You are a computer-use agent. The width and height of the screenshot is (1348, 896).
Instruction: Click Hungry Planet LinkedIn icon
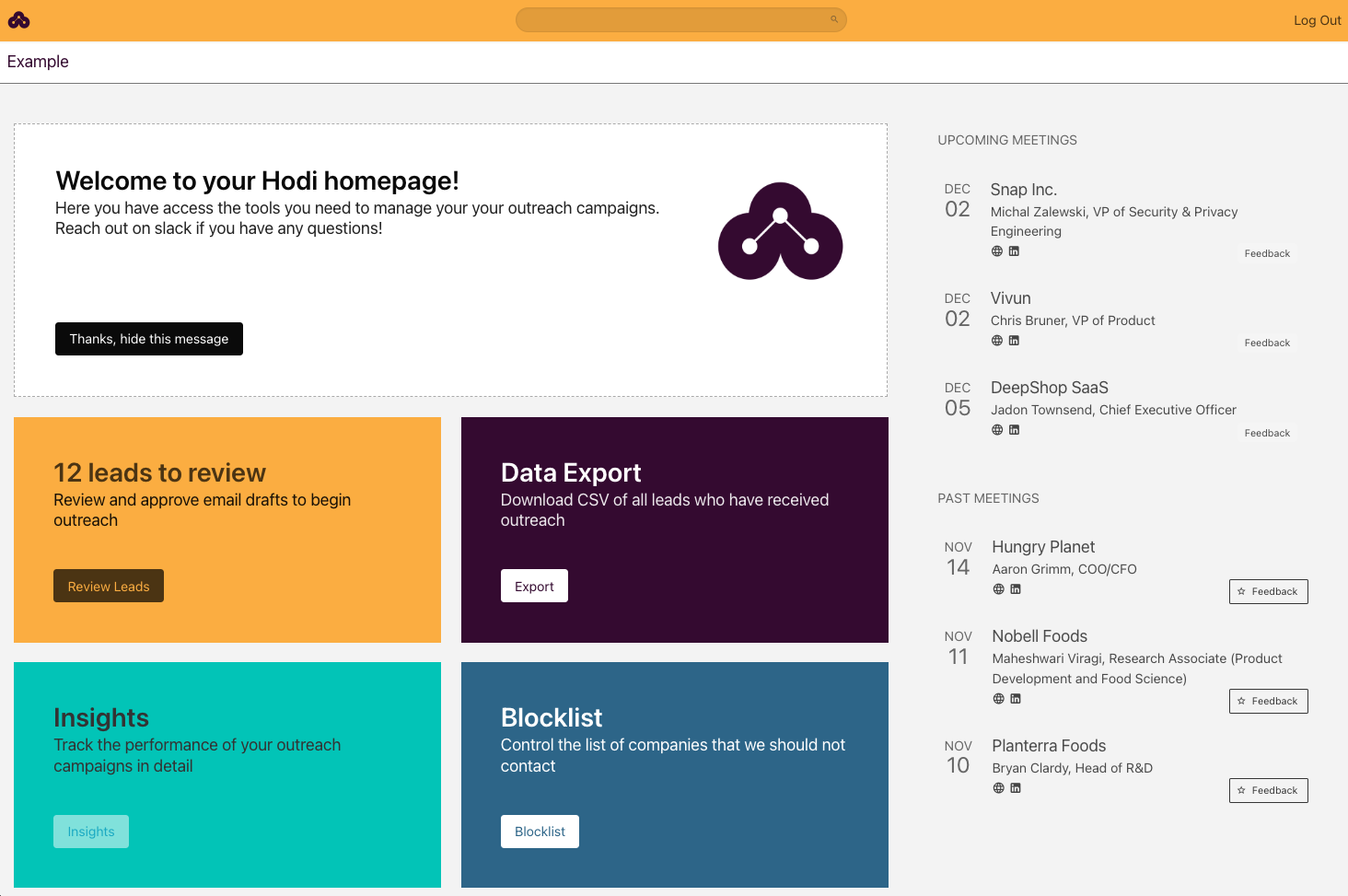pos(1016,589)
